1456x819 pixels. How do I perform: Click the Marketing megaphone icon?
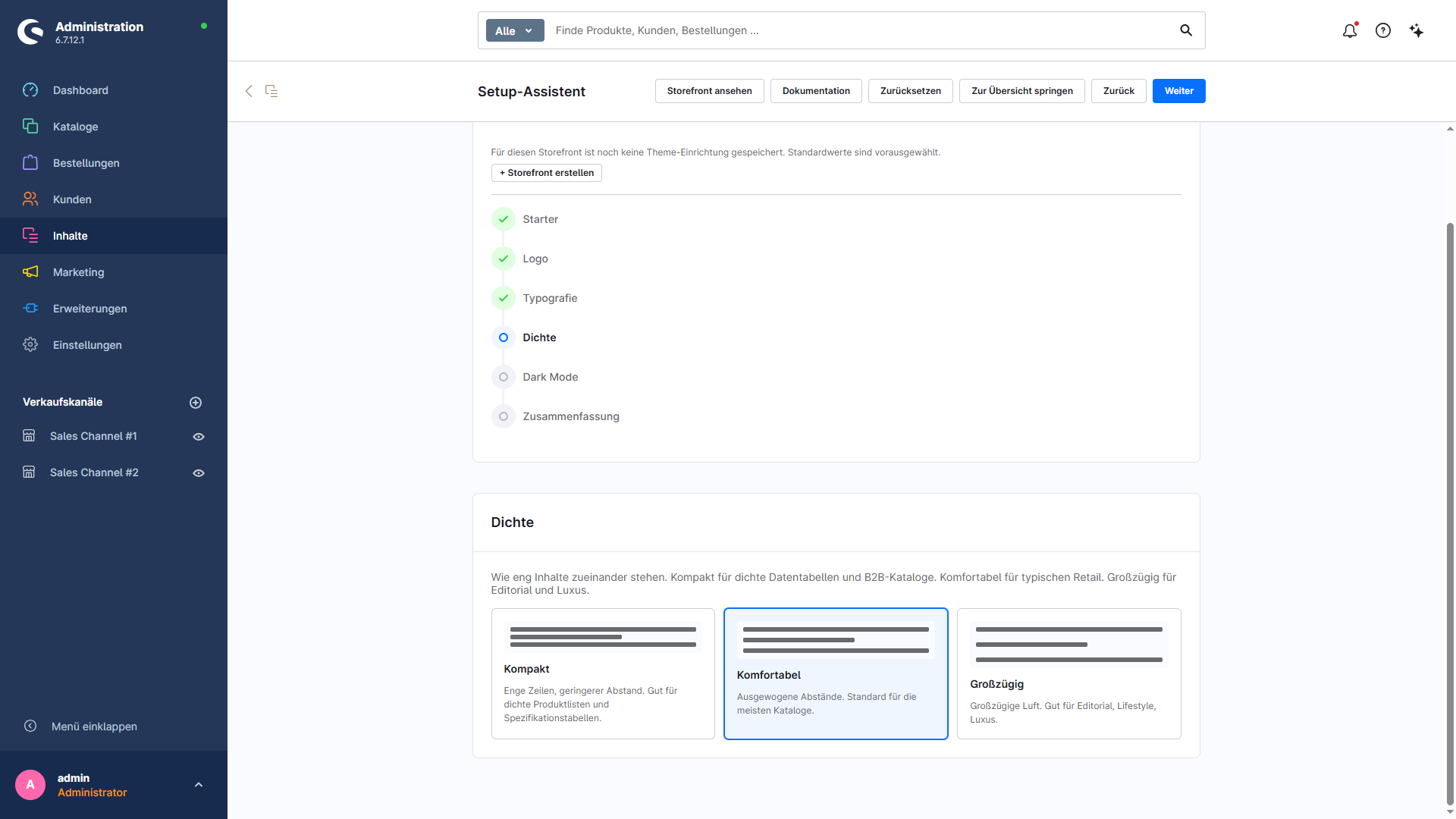tap(30, 272)
